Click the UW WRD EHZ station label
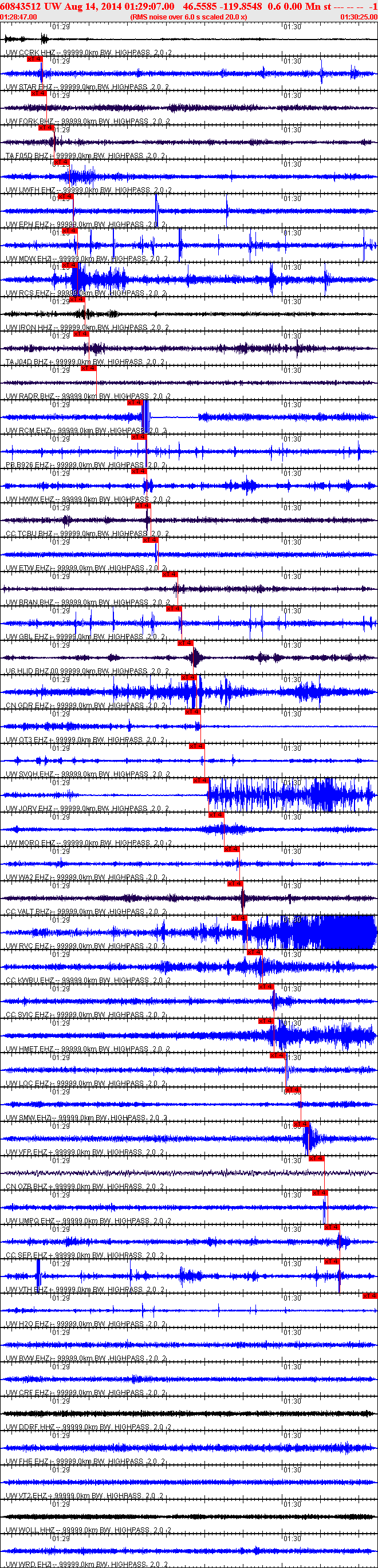 point(29,1564)
